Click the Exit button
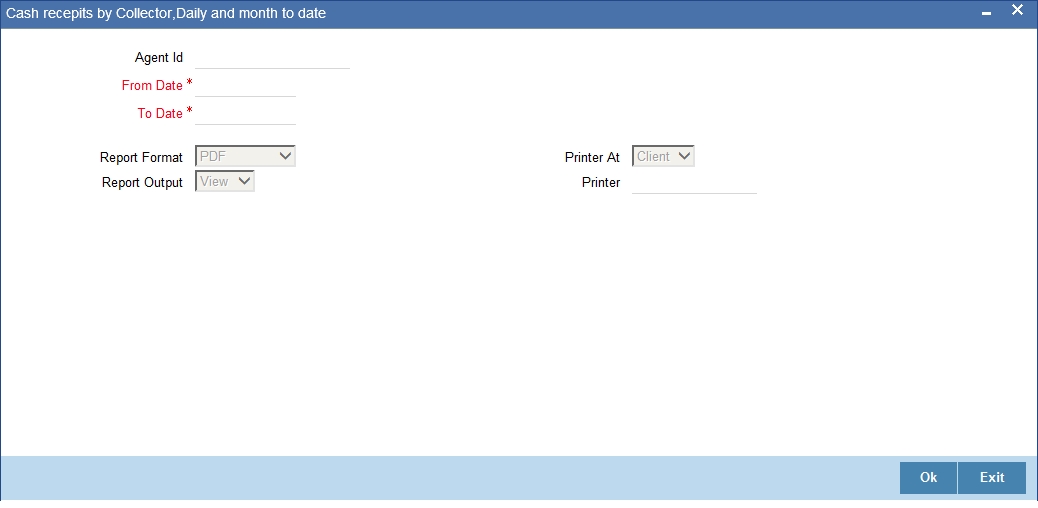Image resolution: width=1038 pixels, height=508 pixels. [x=992, y=478]
